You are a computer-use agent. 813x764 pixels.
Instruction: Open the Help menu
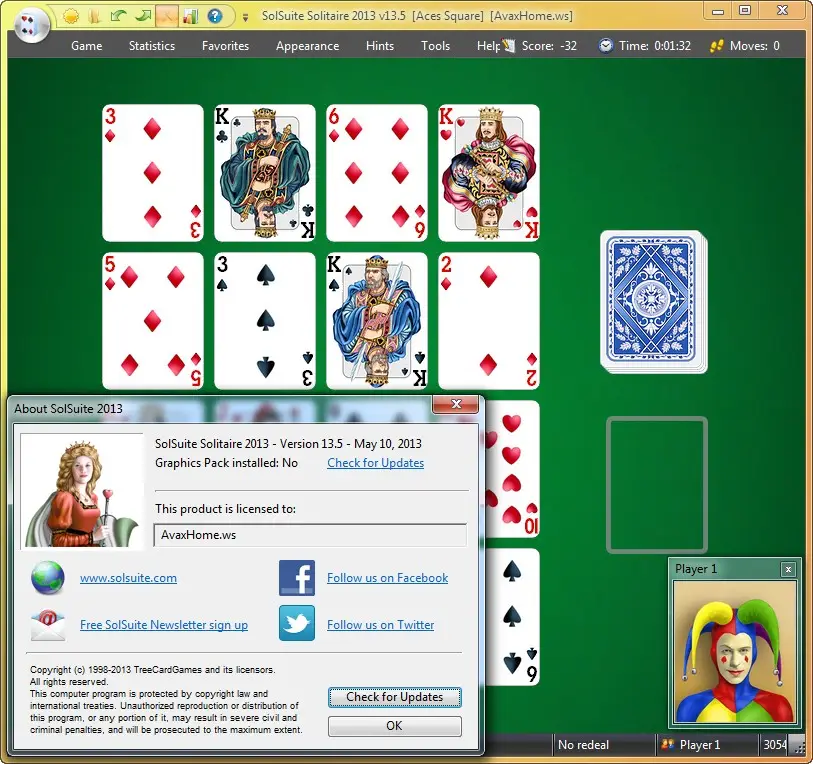coord(488,46)
